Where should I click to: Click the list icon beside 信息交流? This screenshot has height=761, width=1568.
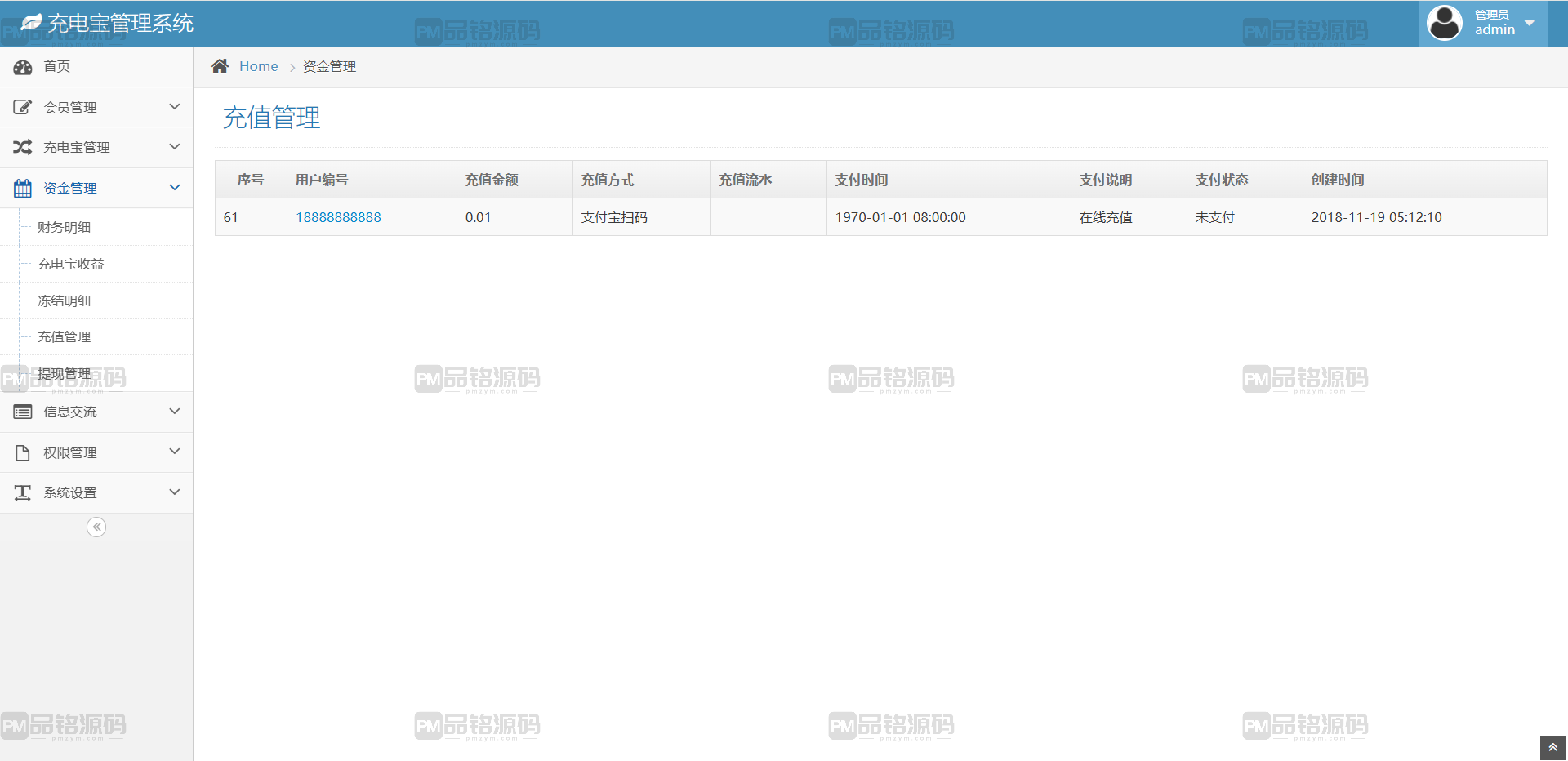click(23, 412)
